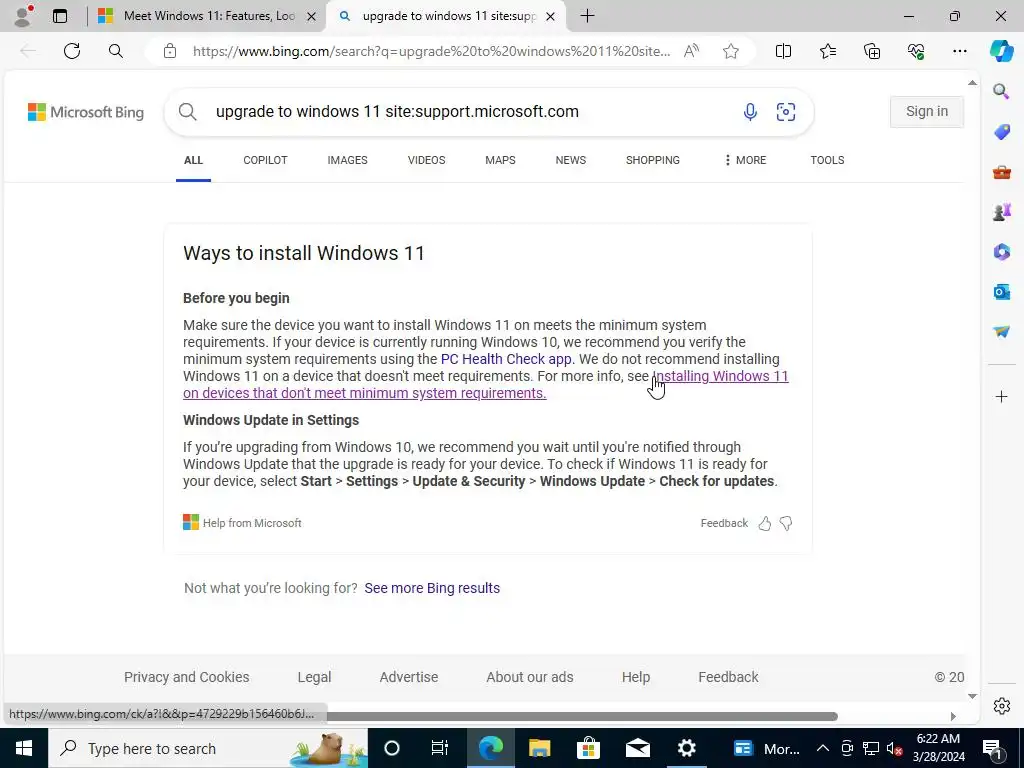The height and width of the screenshot is (768, 1024).
Task: Switch to VIDEOS search tab
Action: click(426, 160)
